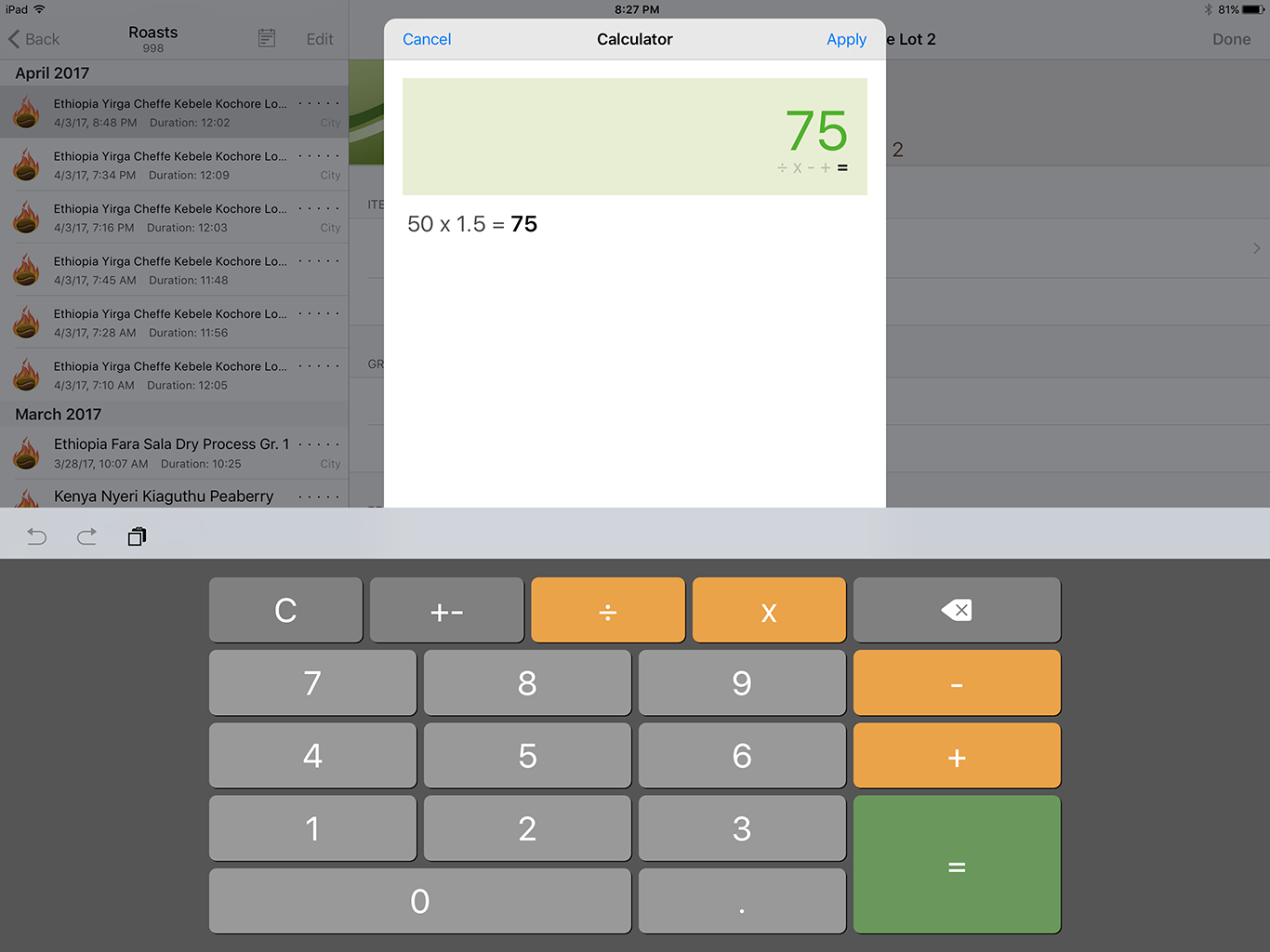
Task: Tap the undo arrow icon
Action: coord(37,536)
